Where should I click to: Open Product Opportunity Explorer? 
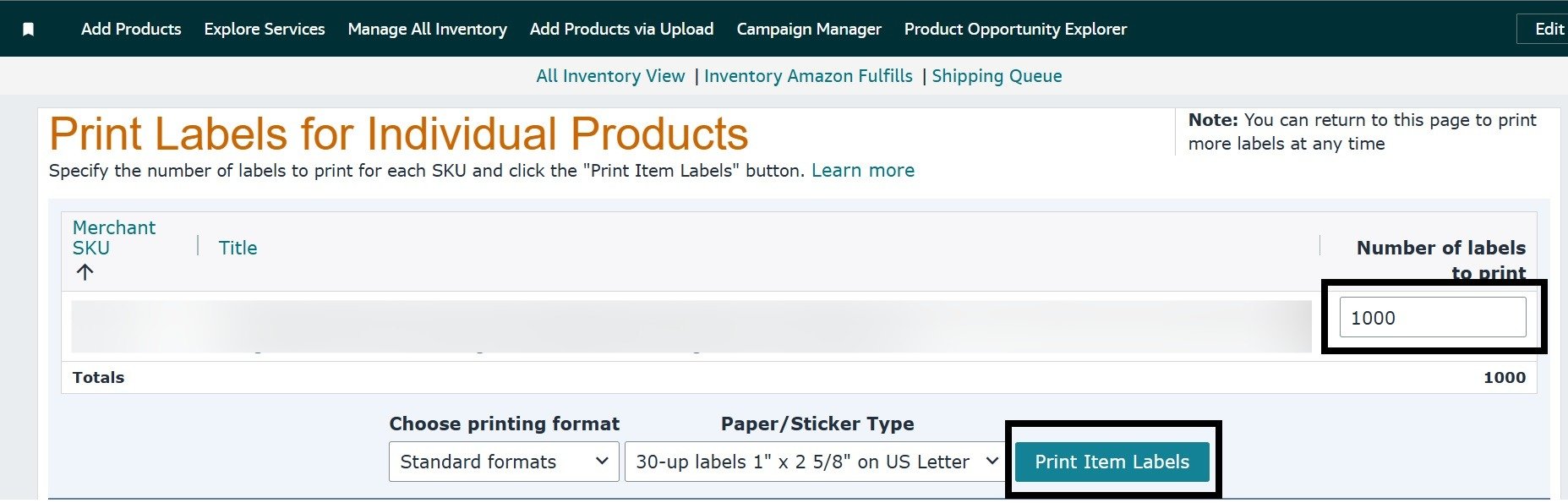(1015, 30)
